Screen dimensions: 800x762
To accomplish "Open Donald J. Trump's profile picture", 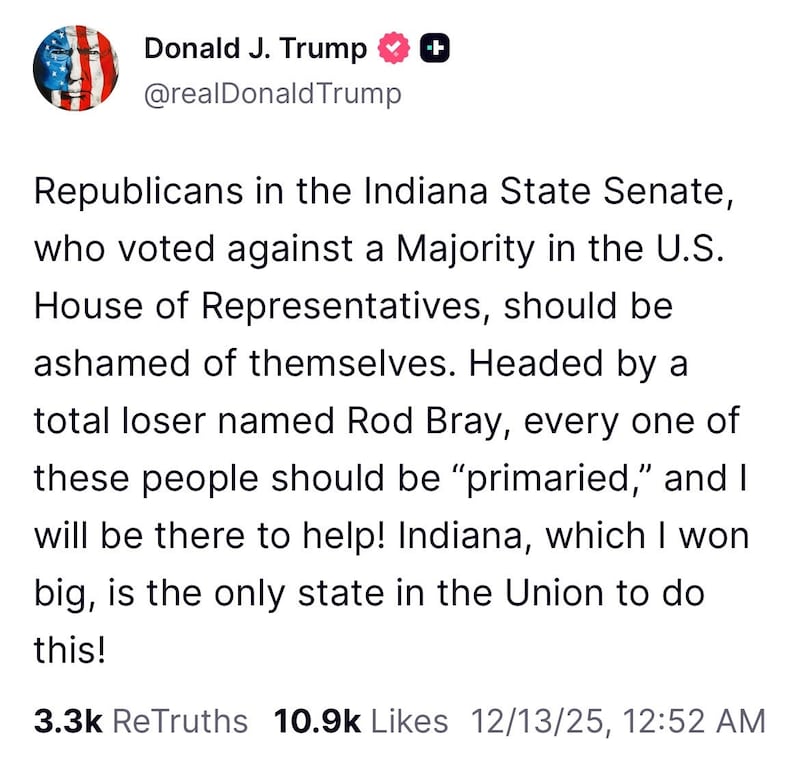I will click(x=75, y=68).
